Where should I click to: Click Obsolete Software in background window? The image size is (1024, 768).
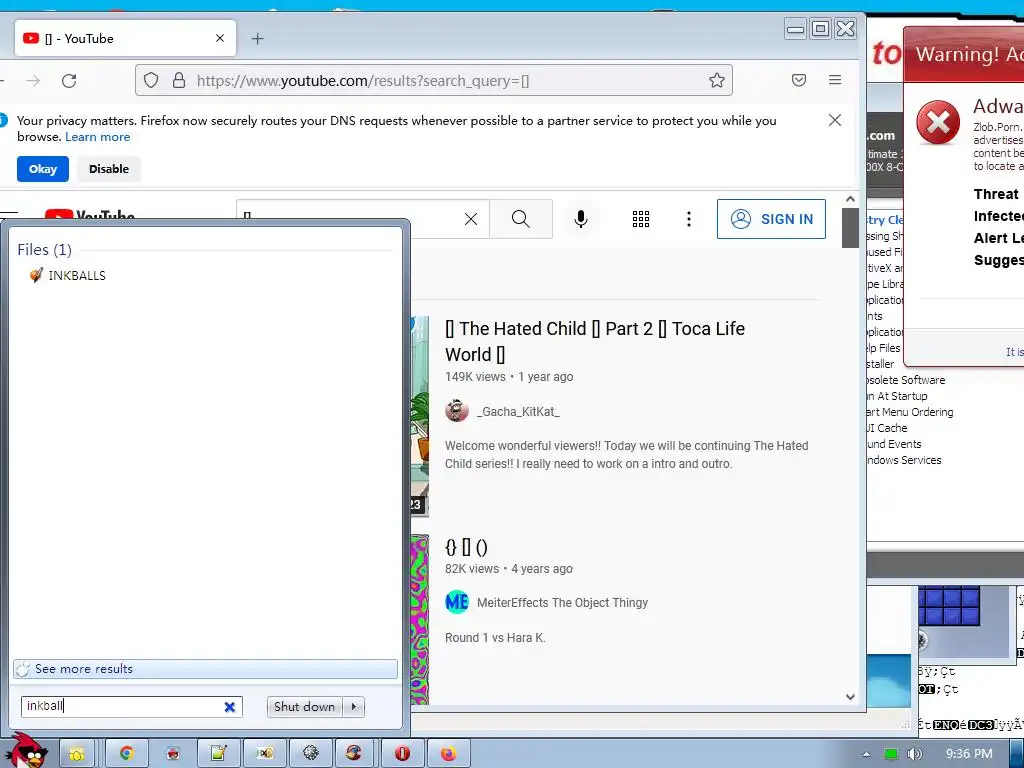click(906, 380)
